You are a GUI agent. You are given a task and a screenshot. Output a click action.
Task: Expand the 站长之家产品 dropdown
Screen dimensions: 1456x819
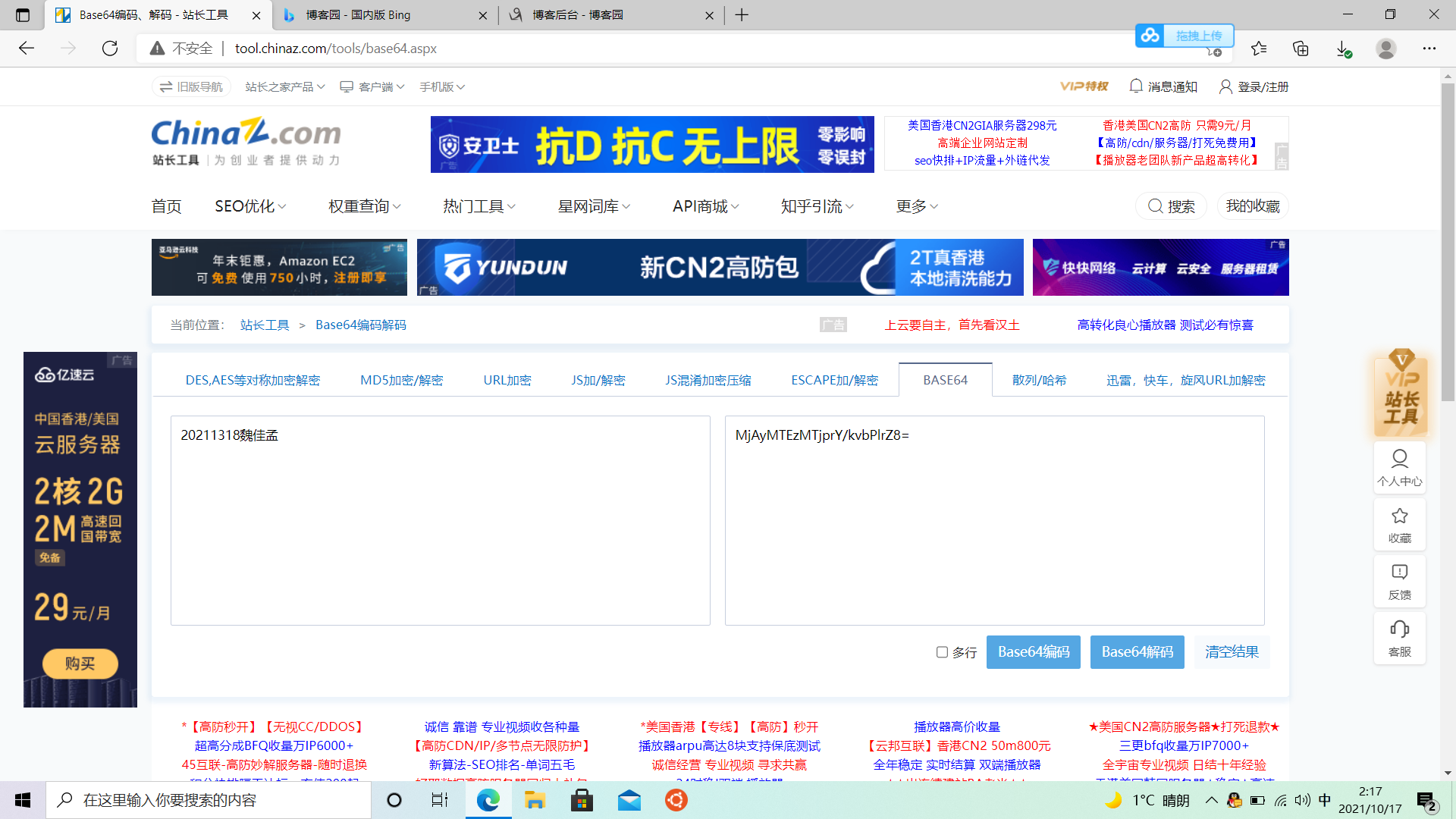284,87
